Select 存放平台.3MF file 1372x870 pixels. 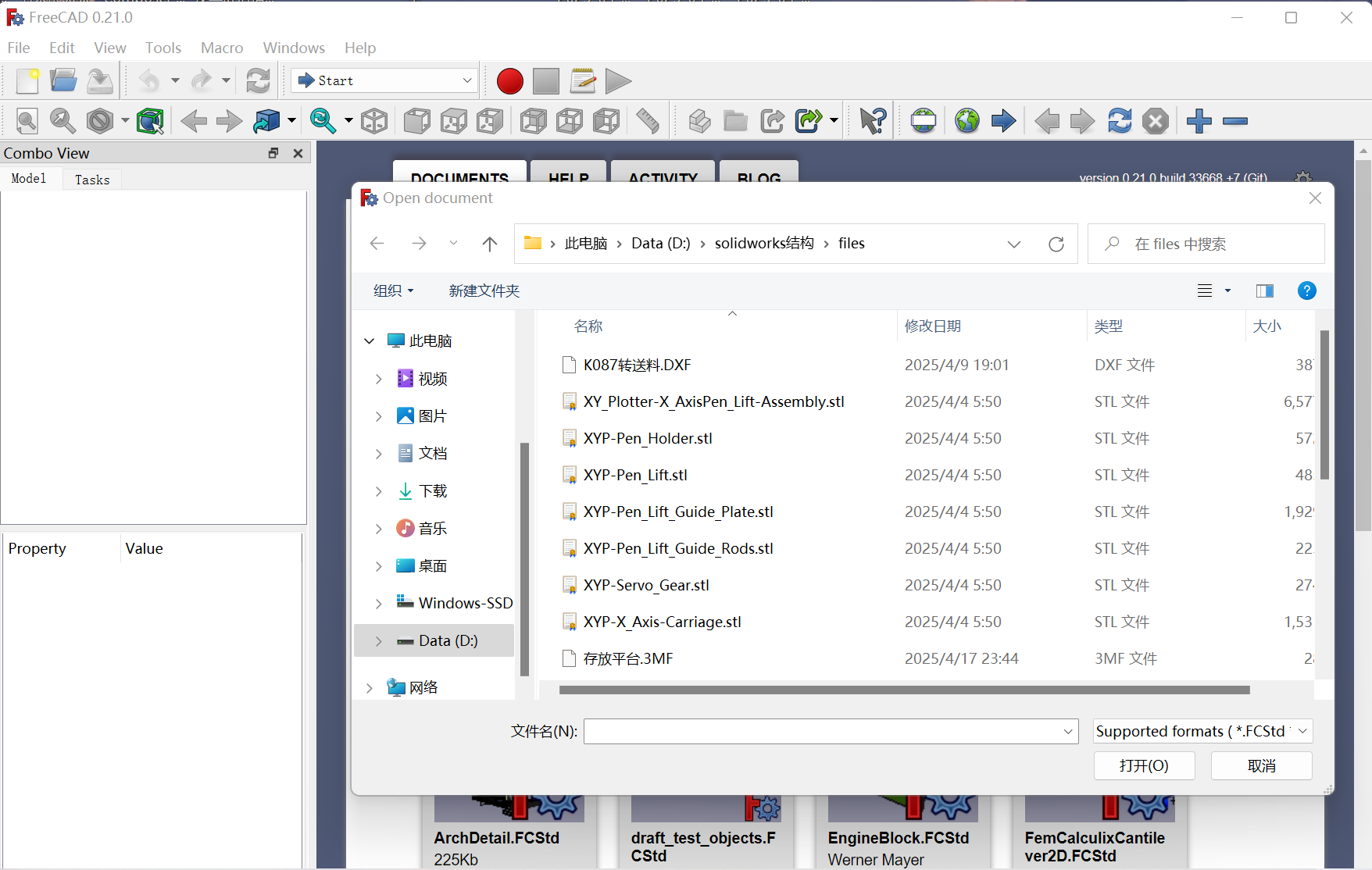[628, 658]
